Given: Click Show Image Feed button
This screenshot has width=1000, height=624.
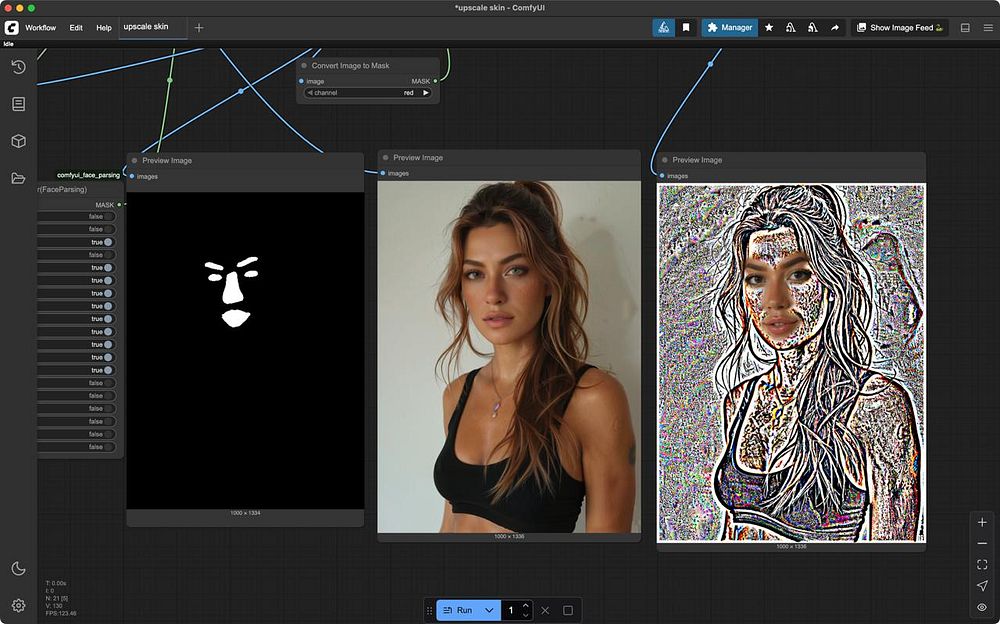Looking at the screenshot, I should (900, 28).
